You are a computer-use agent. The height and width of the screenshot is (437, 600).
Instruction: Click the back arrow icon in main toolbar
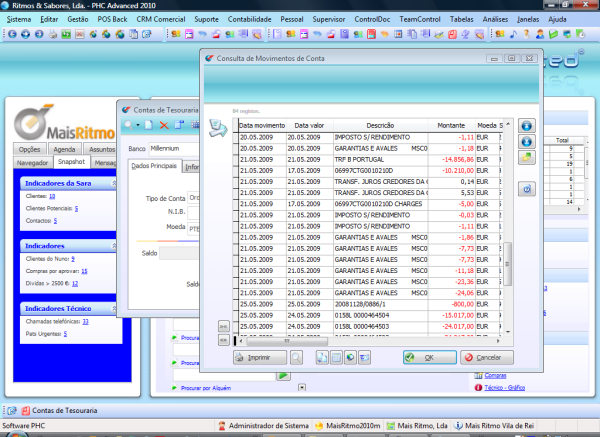[12, 34]
